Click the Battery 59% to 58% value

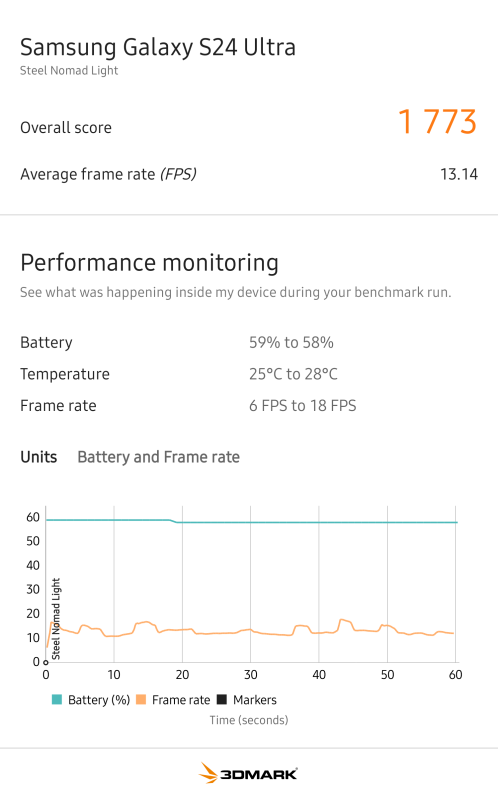[291, 342]
